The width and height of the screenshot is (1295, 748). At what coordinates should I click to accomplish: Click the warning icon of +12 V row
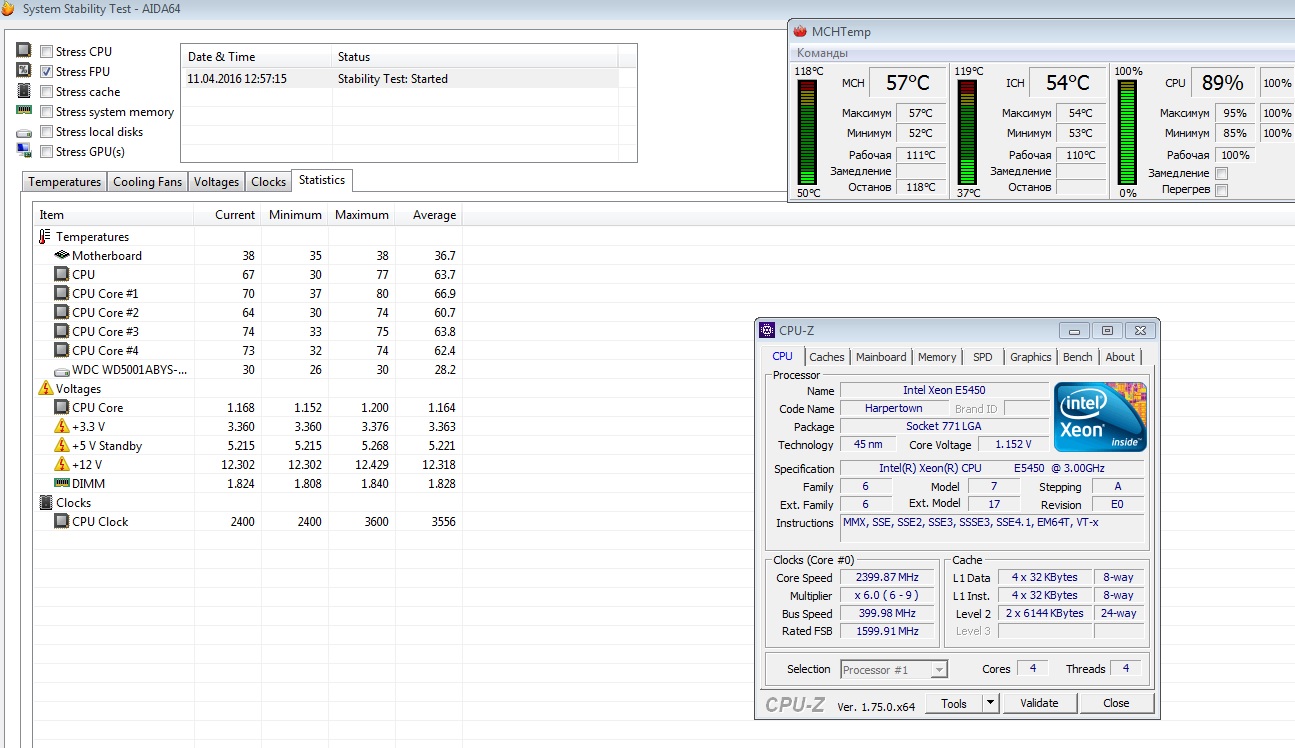[x=62, y=465]
